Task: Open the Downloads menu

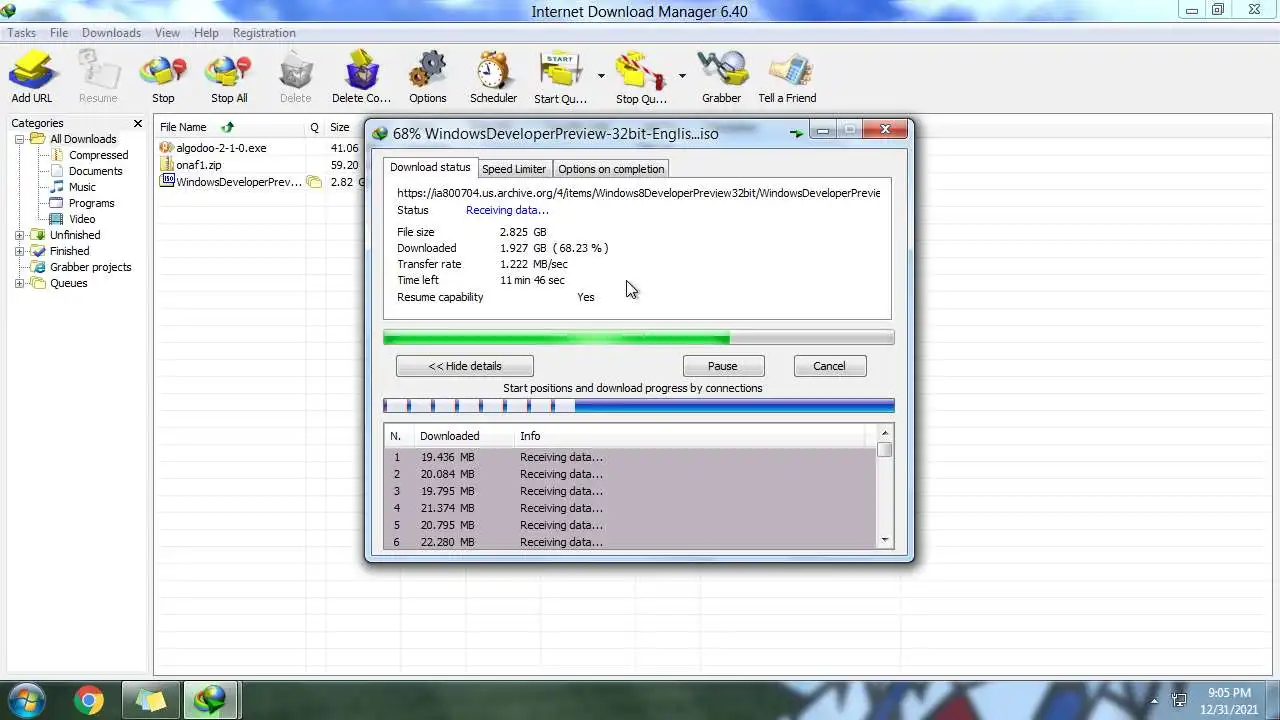Action: pos(111,33)
